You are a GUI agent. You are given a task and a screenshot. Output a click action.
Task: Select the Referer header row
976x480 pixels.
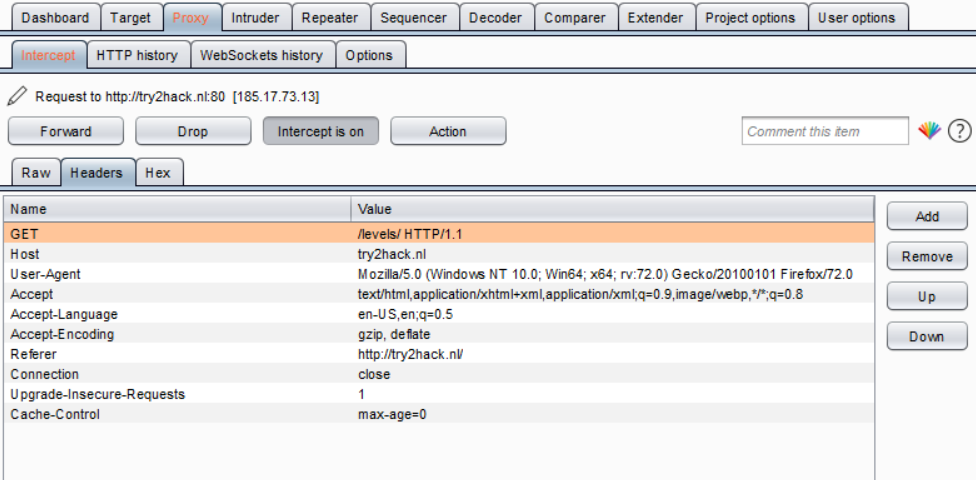439,354
